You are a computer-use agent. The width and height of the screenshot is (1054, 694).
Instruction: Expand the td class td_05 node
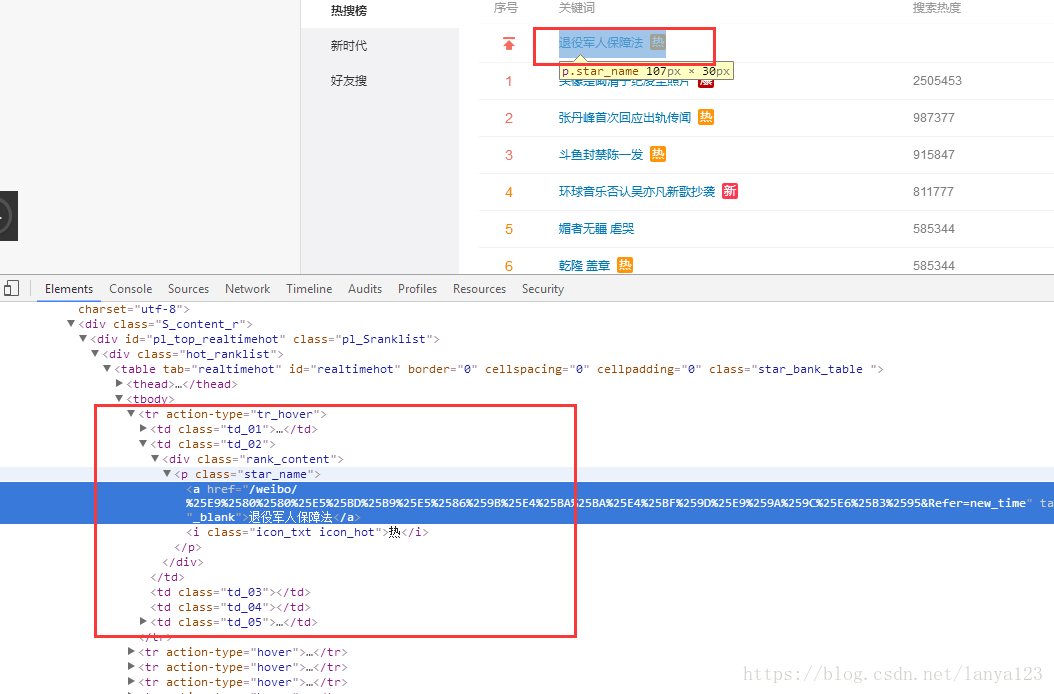(x=143, y=621)
